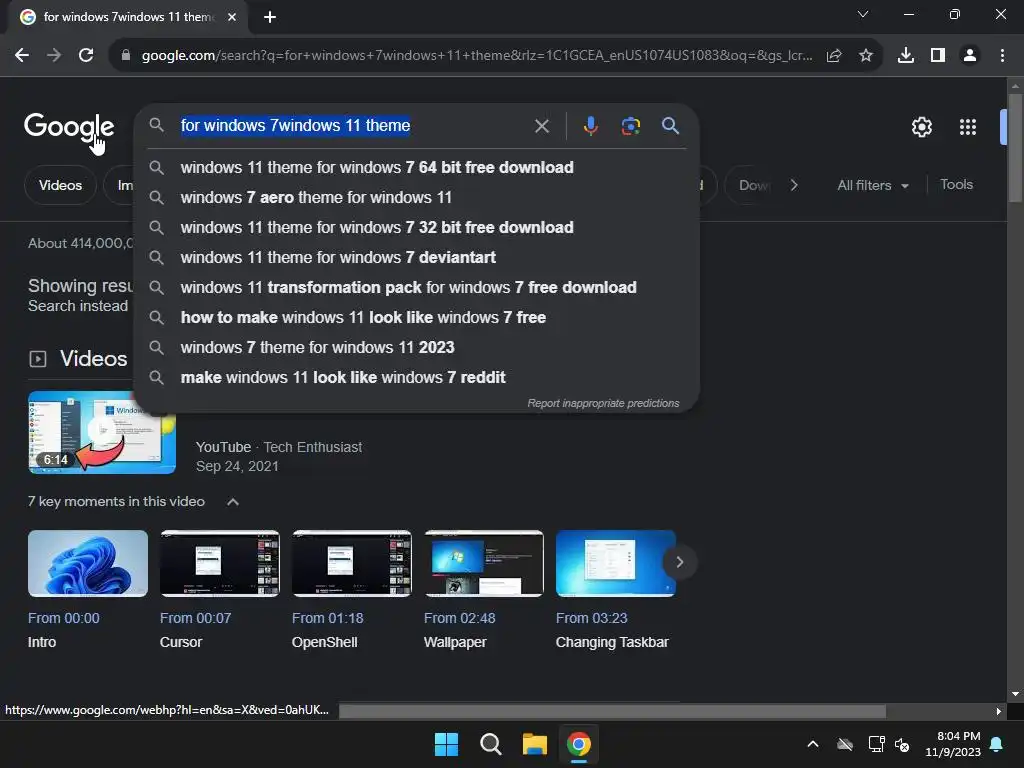
Task: Select suggestion ending in 'reddit'
Action: (x=417, y=377)
